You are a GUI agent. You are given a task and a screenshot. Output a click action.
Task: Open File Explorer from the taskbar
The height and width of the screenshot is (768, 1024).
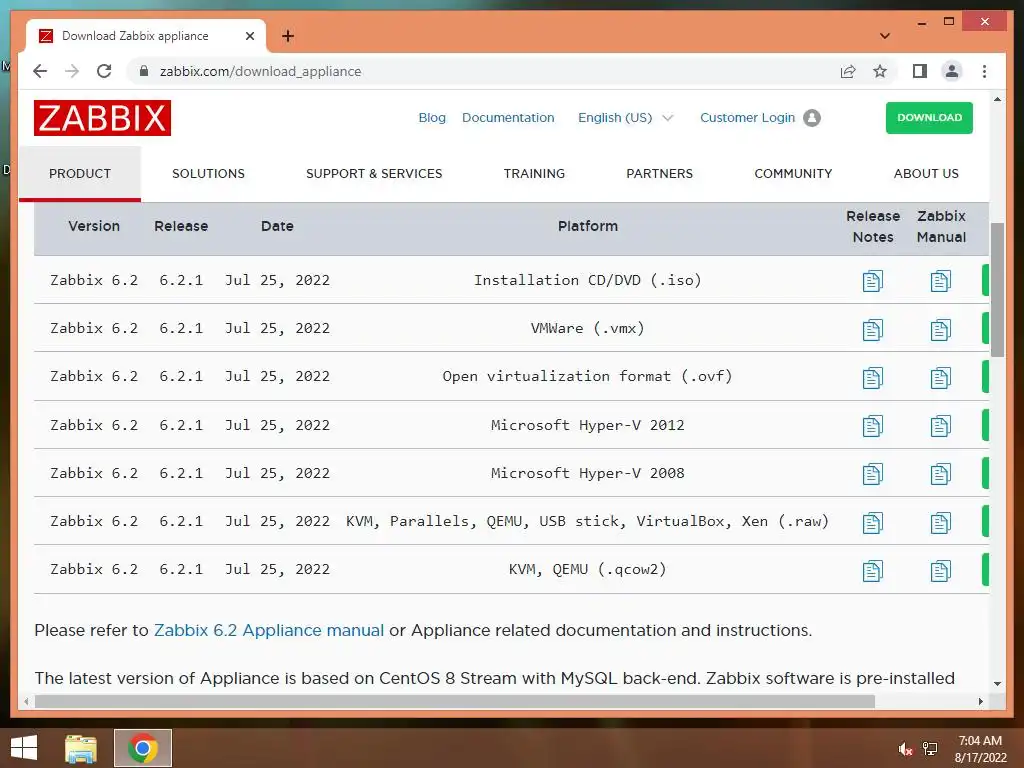(x=80, y=748)
